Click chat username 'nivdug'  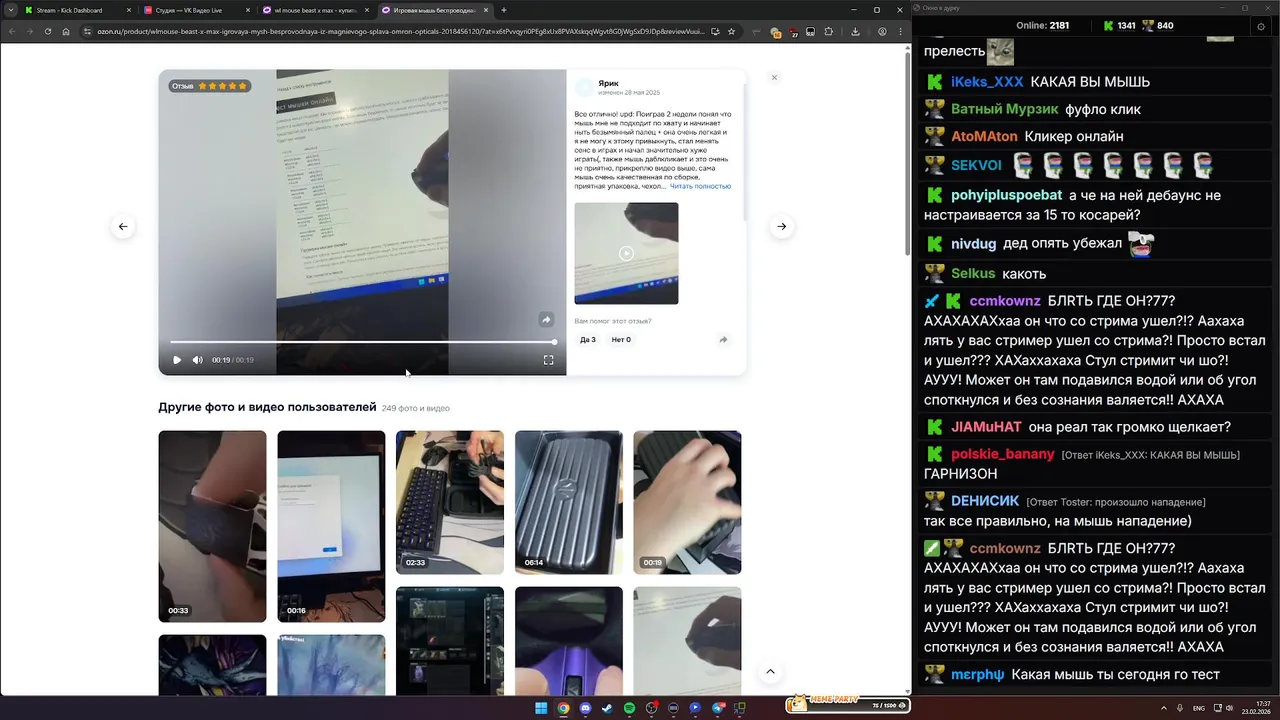973,243
